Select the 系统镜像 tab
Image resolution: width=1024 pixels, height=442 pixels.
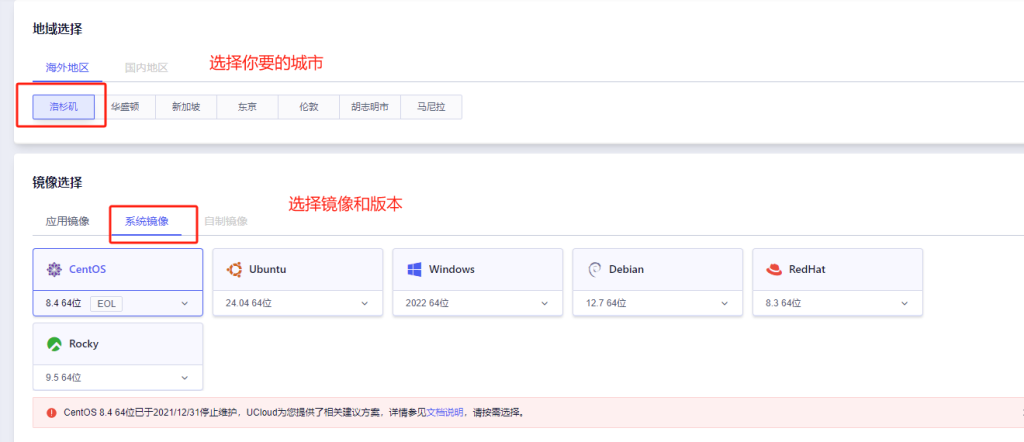pyautogui.click(x=147, y=221)
